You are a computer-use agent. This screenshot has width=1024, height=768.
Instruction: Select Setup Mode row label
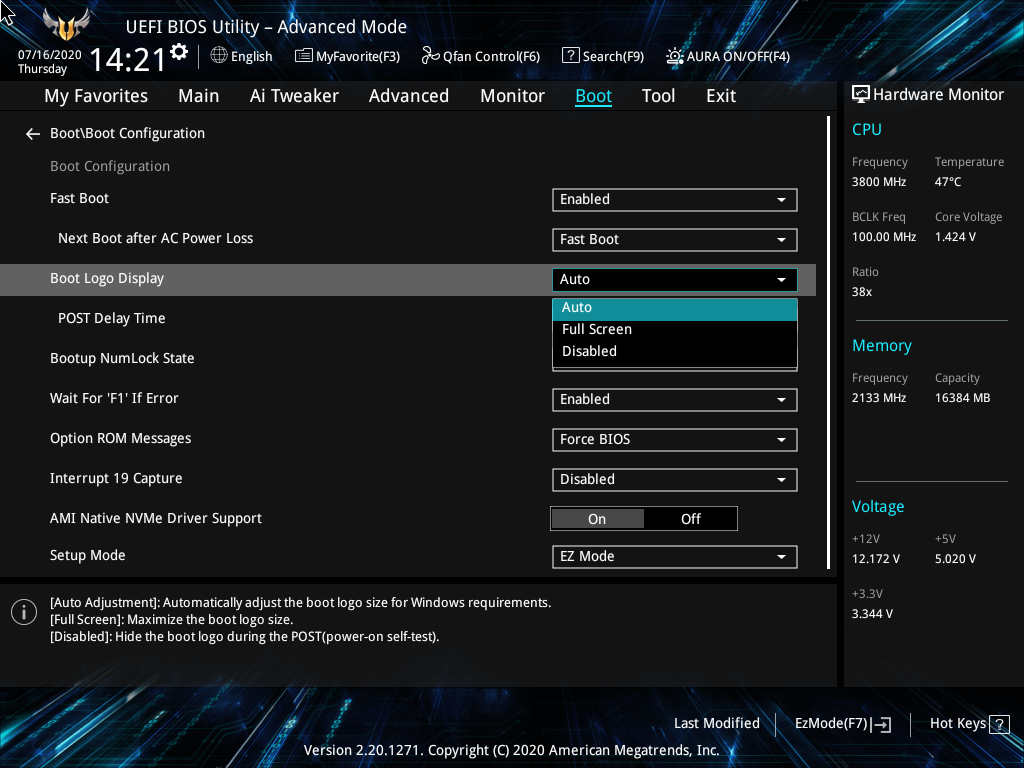[88, 556]
